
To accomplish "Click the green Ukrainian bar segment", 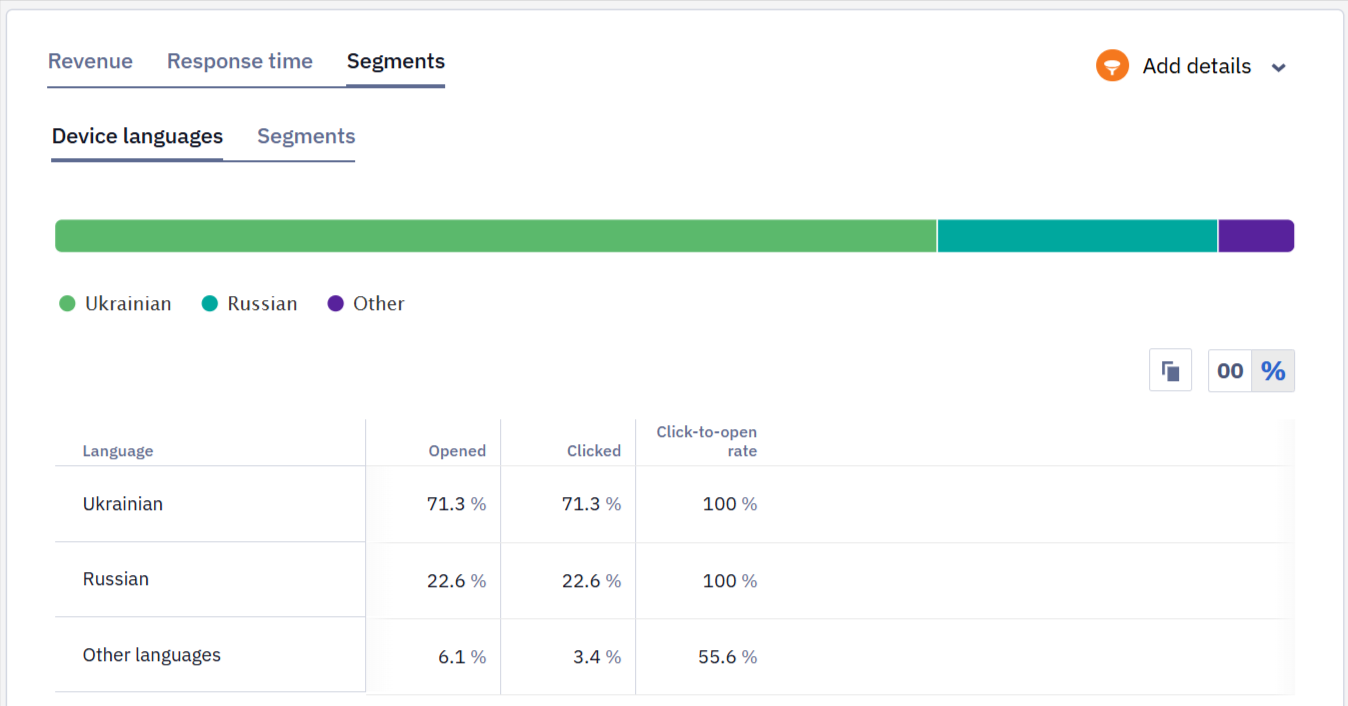I will pyautogui.click(x=496, y=236).
